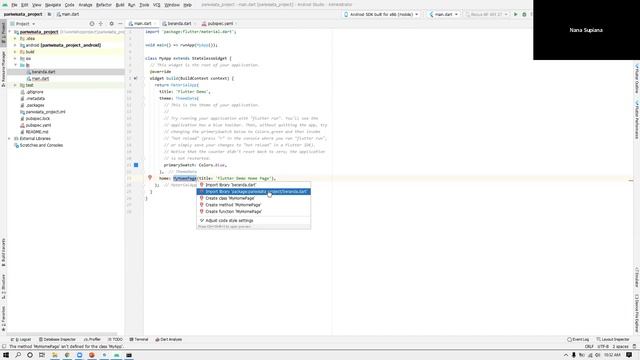
Task: Collapse the lib folder
Action: tap(16, 65)
